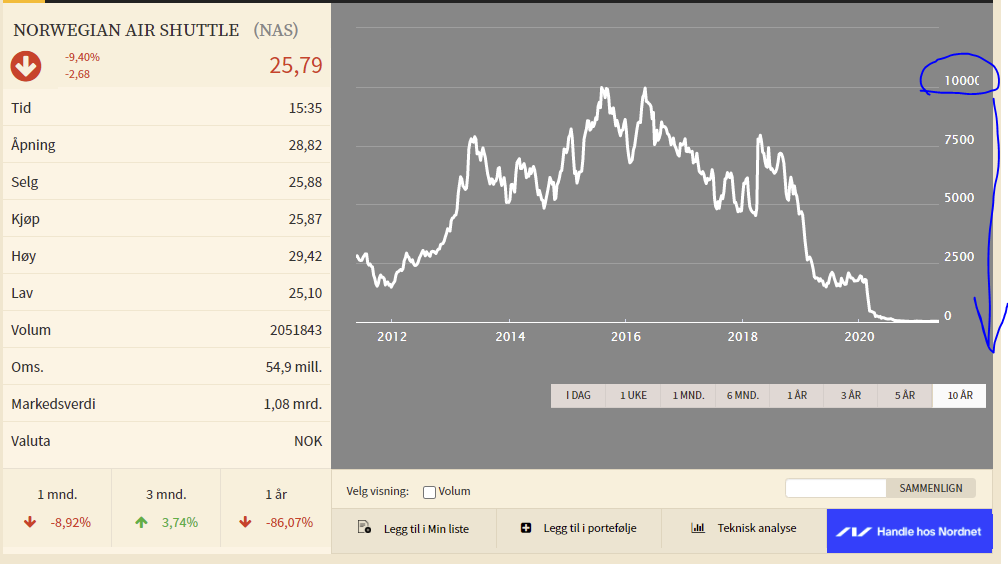The image size is (1008, 564).
Task: Click the 2018 label on chart axis
Action: tap(742, 336)
